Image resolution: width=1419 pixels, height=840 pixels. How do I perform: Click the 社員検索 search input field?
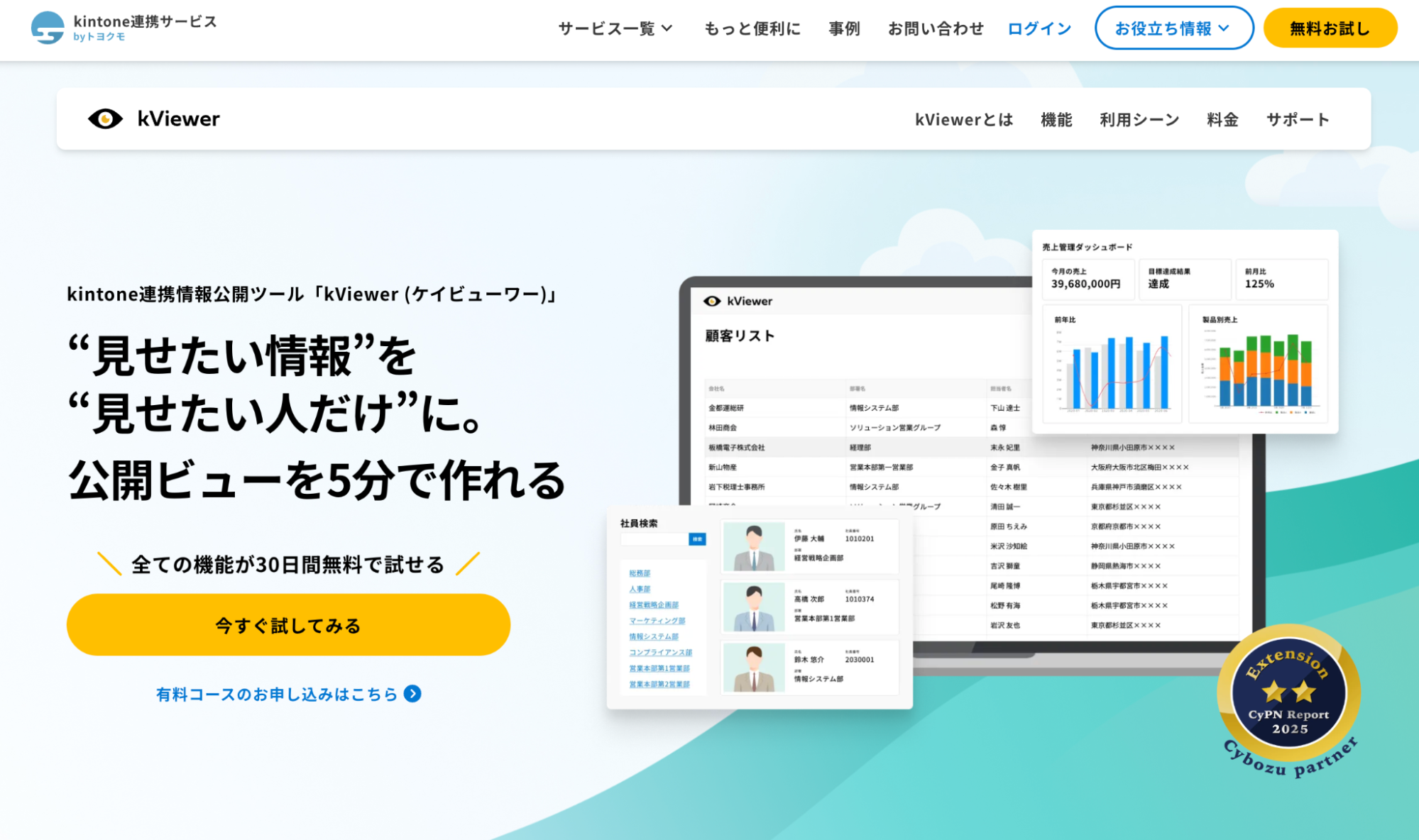point(654,540)
